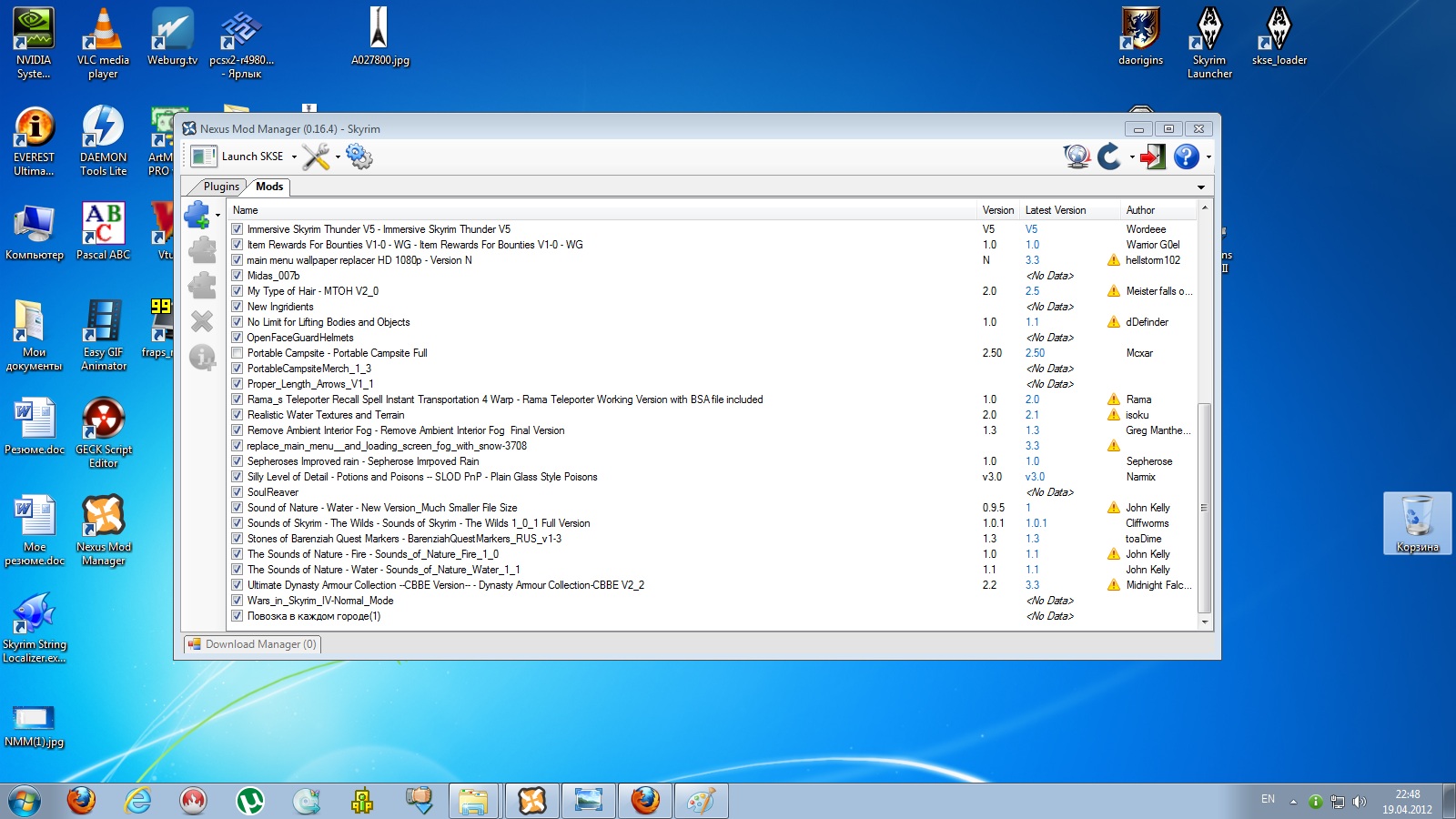Enable the Portable Campsite Full checkbox
1456x819 pixels.
[x=238, y=353]
